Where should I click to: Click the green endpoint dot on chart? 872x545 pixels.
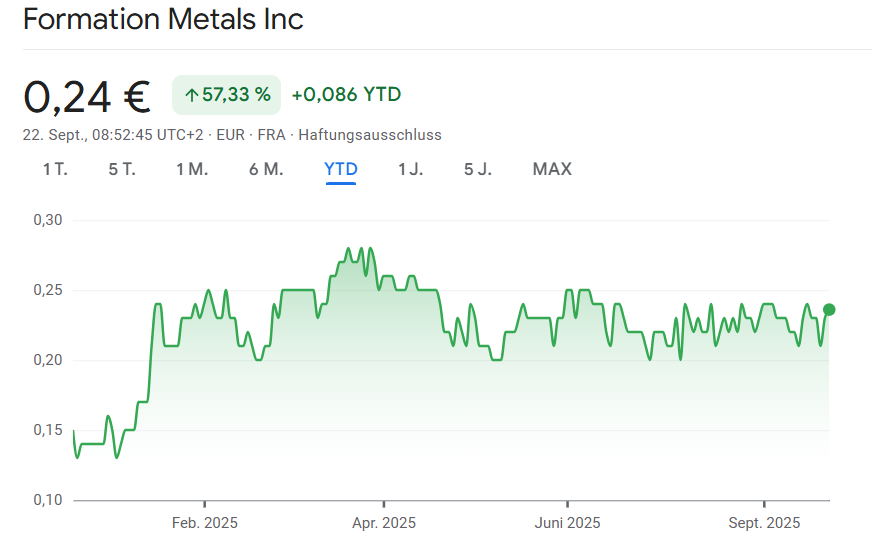[x=829, y=309]
